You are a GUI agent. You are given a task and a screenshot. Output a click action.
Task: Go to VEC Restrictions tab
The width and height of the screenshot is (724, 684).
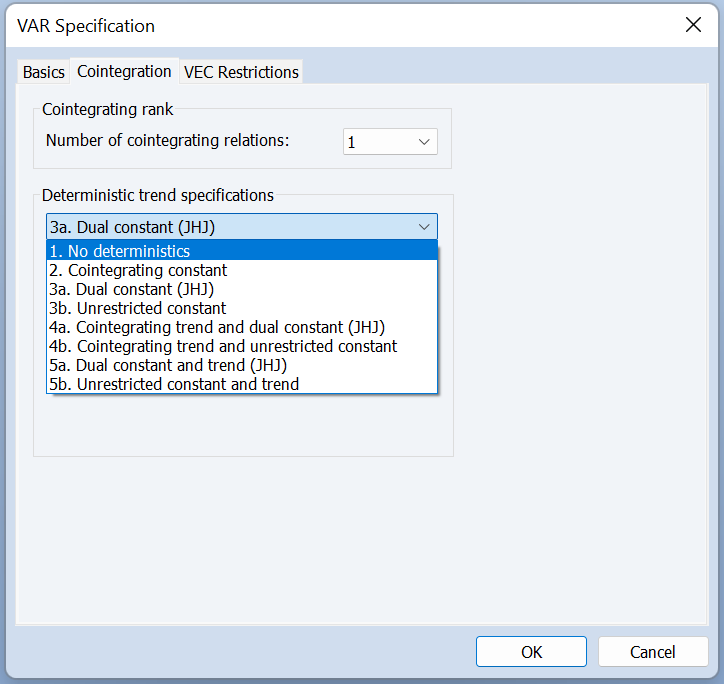coord(241,72)
